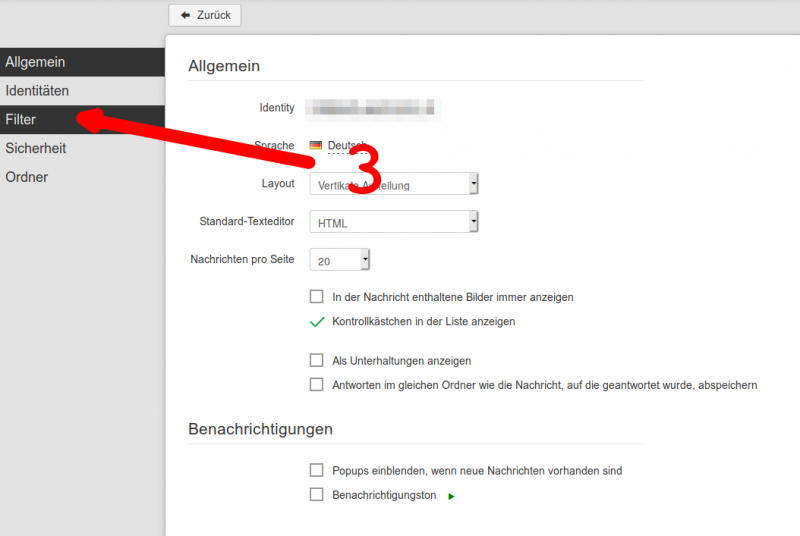Go to the Ordner settings section

tap(27, 177)
